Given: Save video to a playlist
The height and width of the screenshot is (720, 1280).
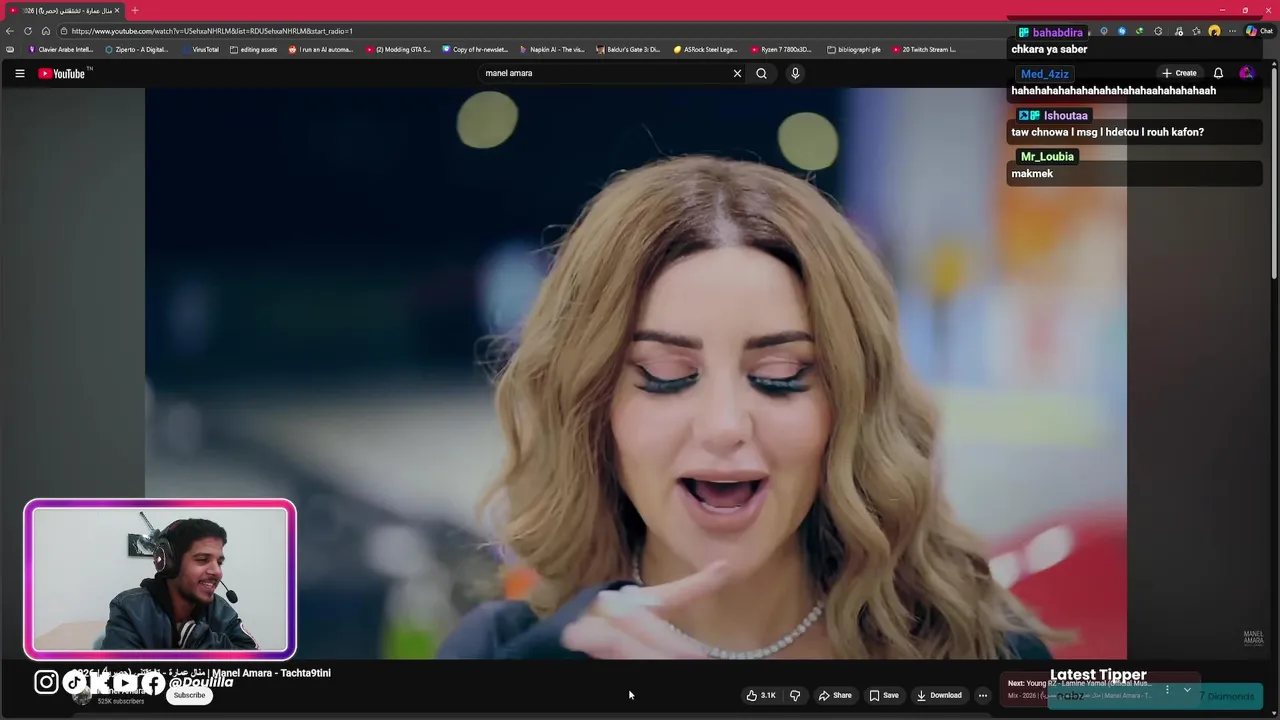Looking at the screenshot, I should [884, 695].
